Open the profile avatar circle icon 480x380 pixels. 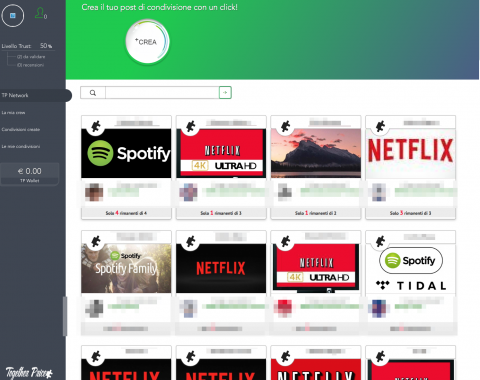click(13, 15)
